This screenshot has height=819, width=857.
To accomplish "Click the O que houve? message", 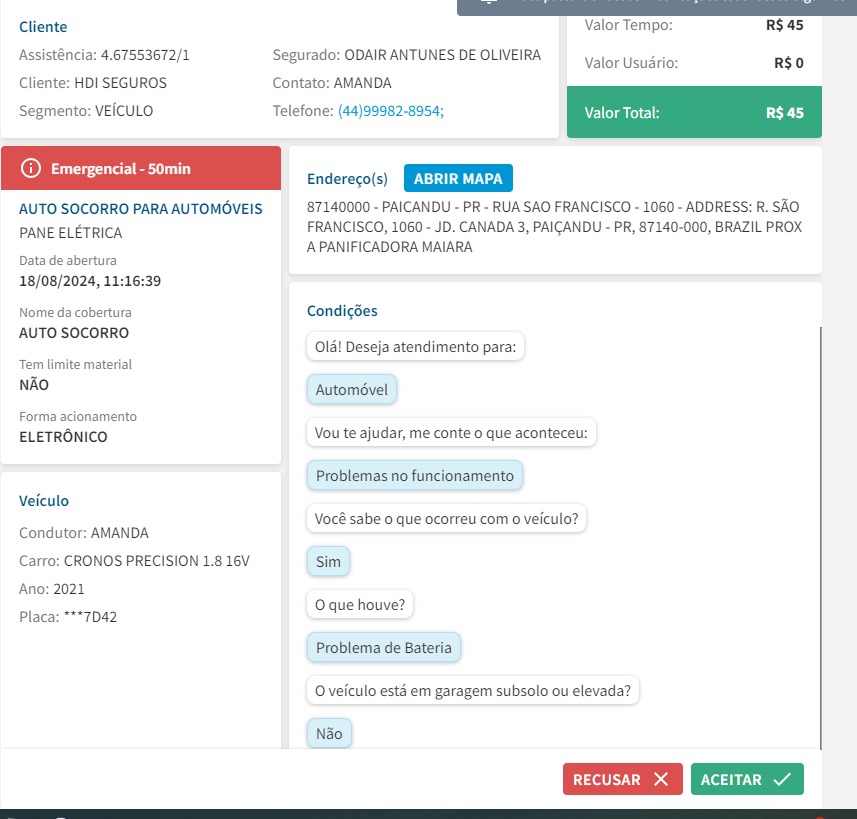I will (360, 605).
